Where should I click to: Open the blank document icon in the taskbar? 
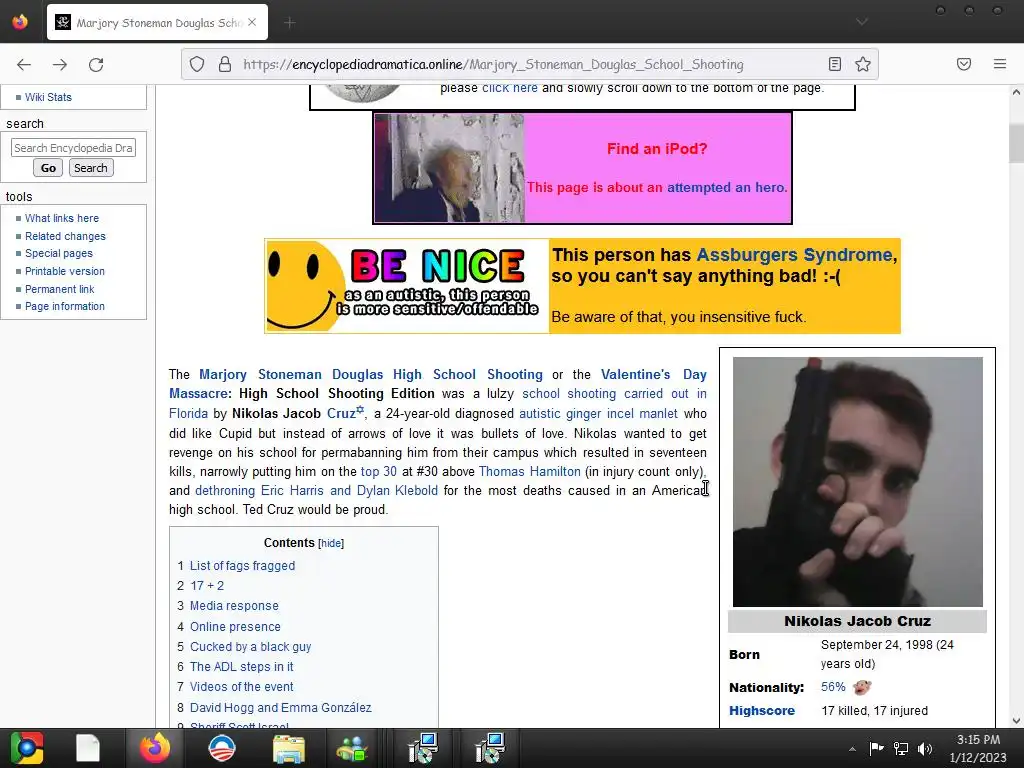88,748
